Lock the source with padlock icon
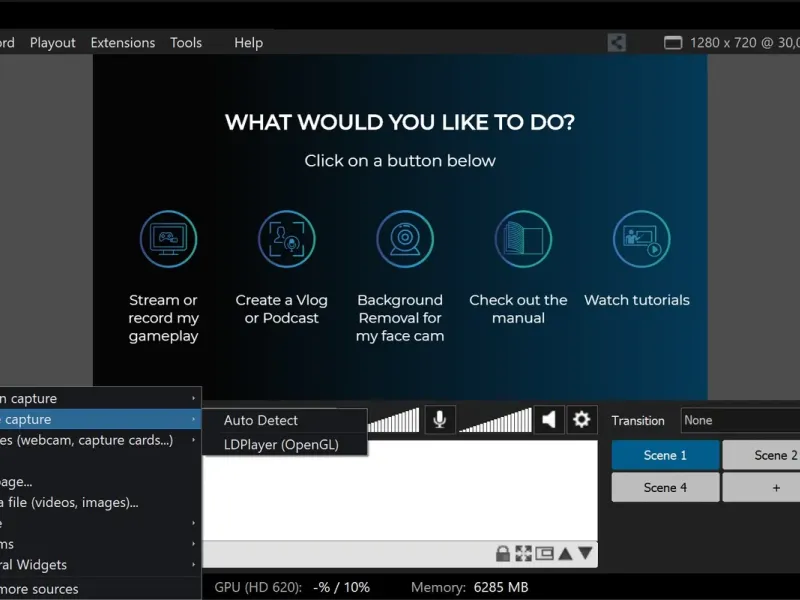 tap(503, 554)
